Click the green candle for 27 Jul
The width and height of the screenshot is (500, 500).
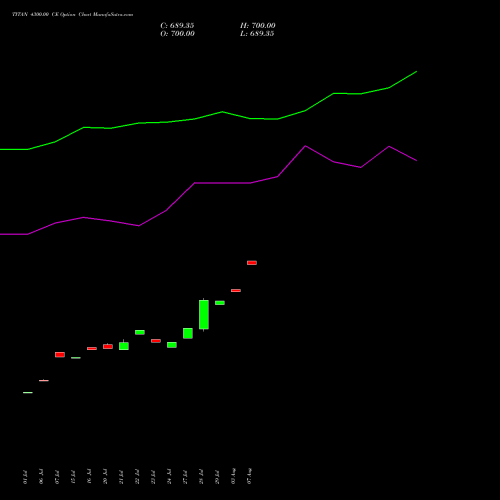click(x=188, y=333)
